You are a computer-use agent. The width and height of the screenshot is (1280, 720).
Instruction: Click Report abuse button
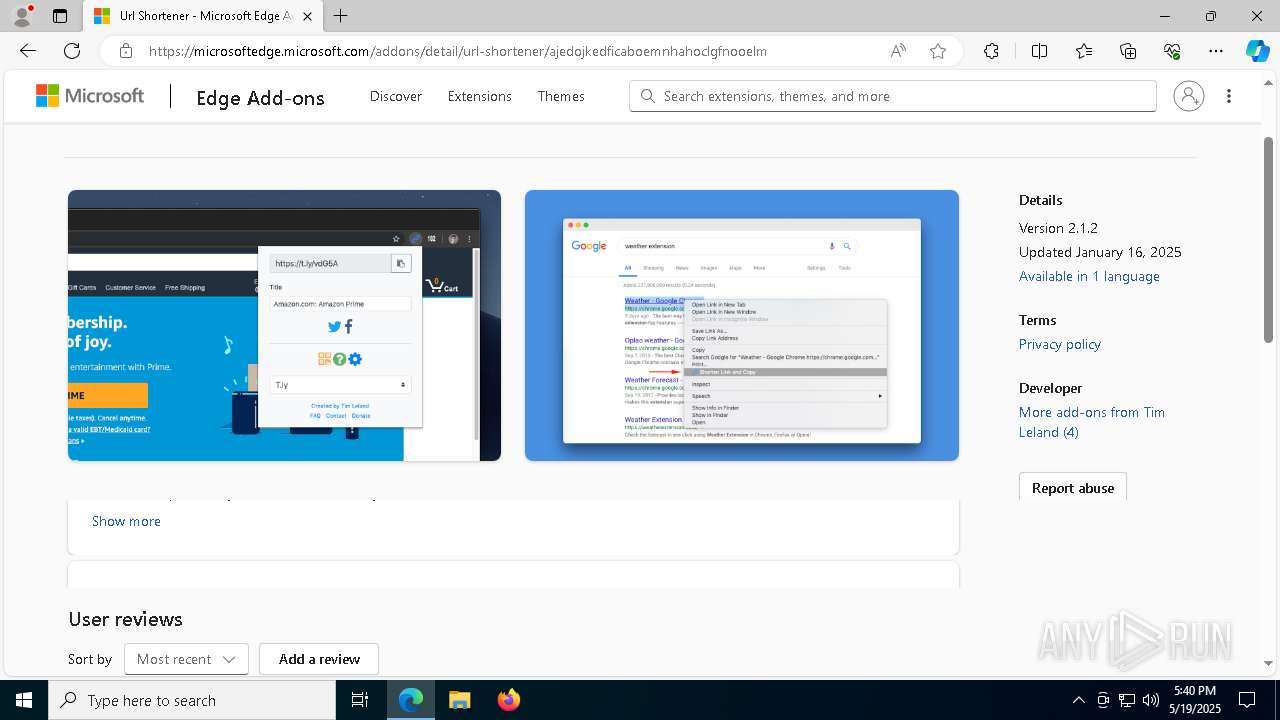coord(1073,487)
